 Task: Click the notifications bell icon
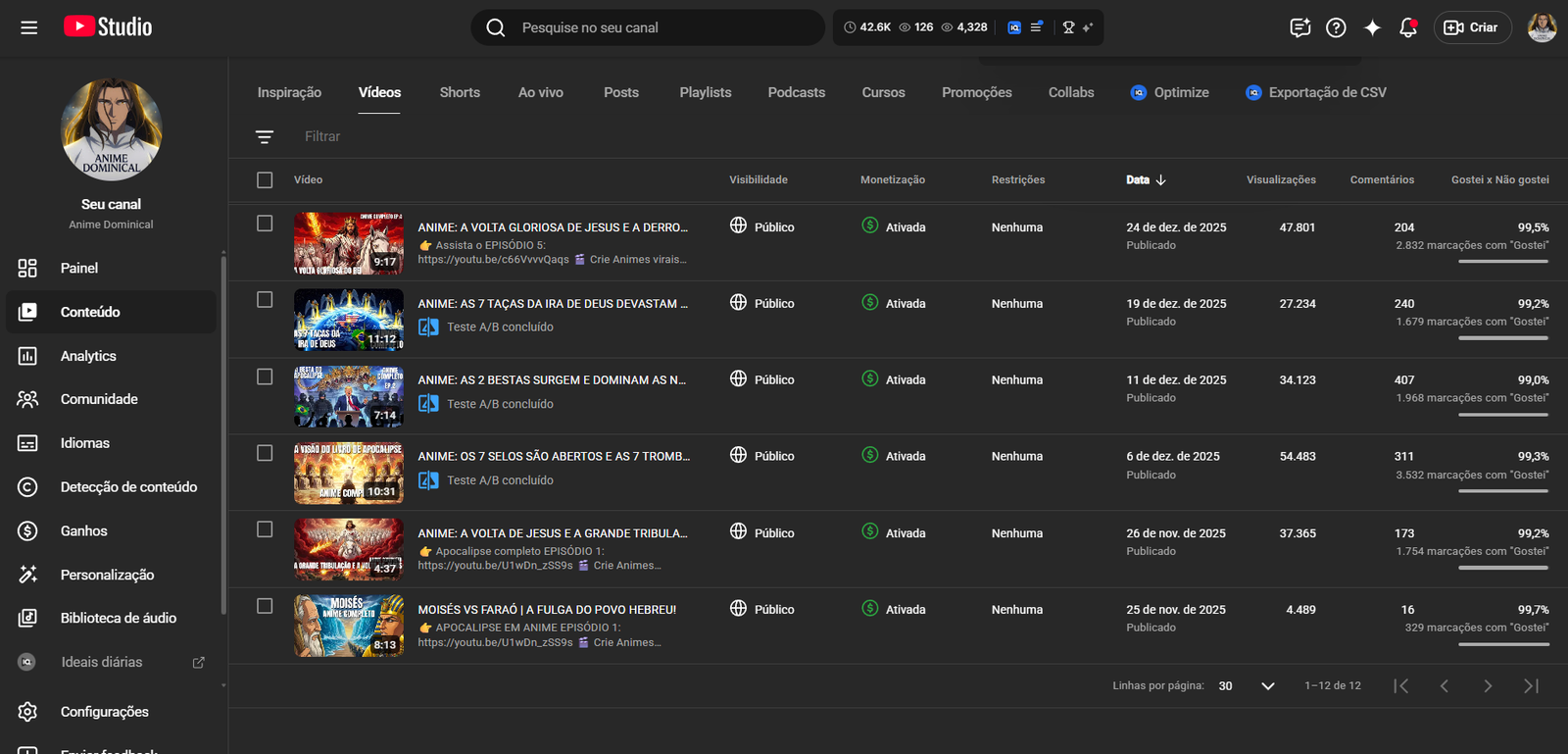(x=1408, y=27)
